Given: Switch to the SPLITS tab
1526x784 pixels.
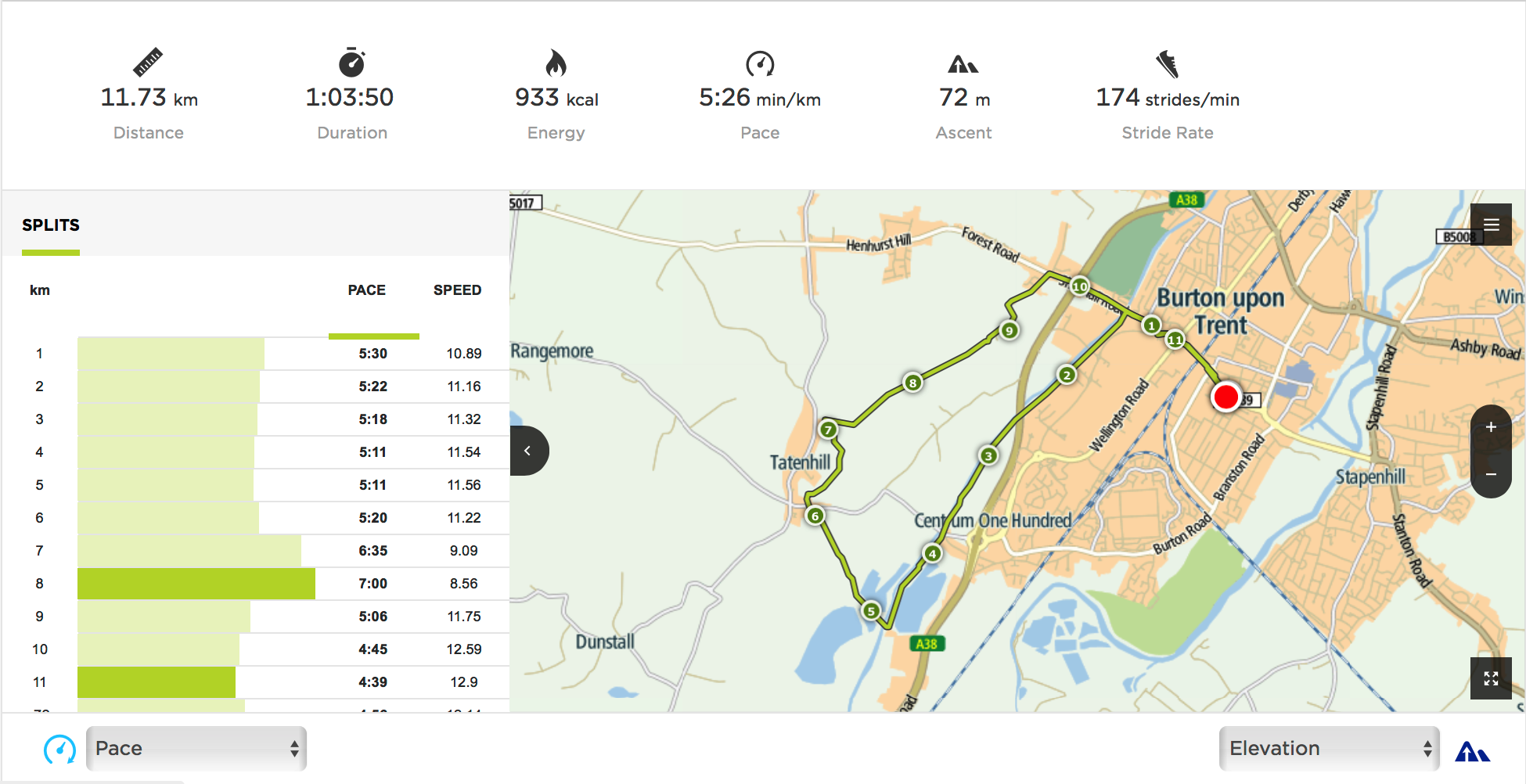Looking at the screenshot, I should [x=51, y=225].
